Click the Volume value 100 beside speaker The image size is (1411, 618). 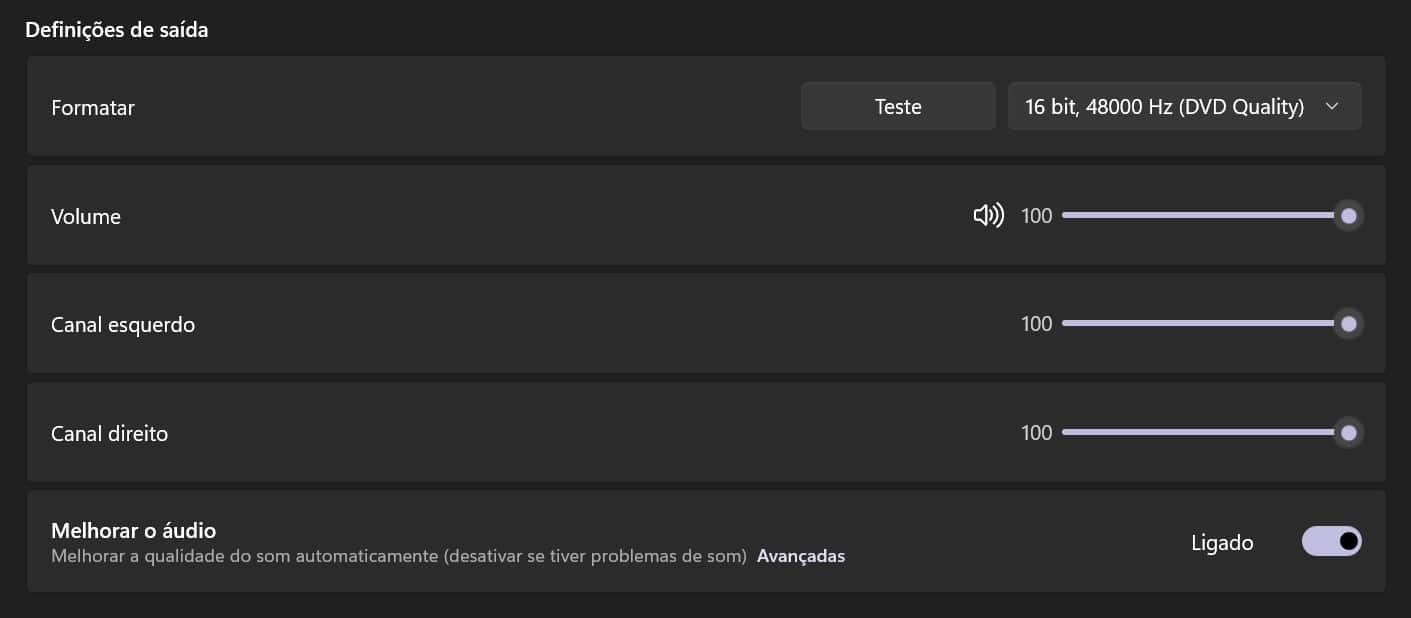[x=1037, y=215]
